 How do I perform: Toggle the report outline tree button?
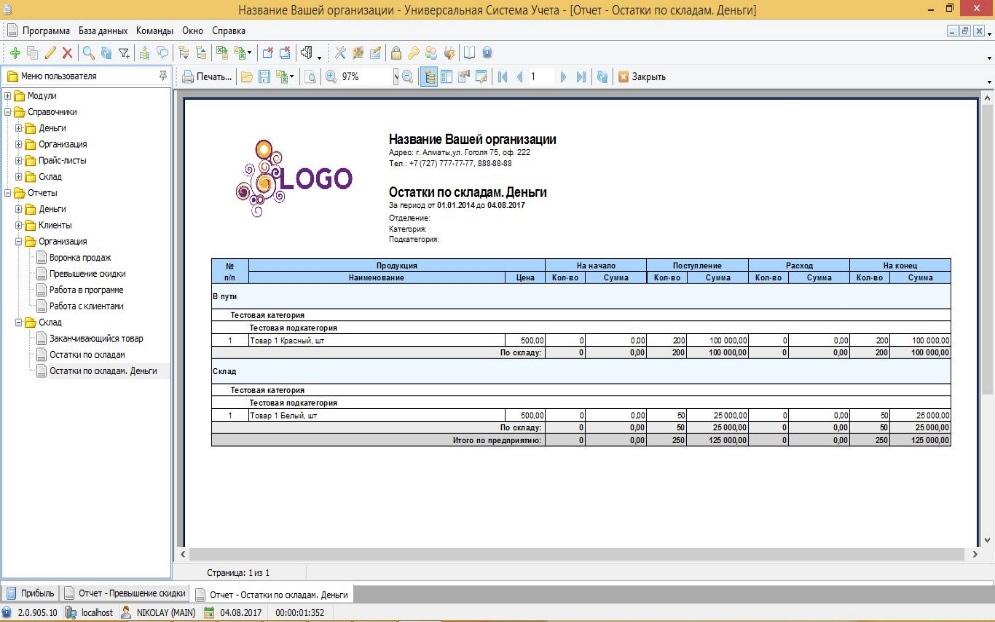[x=429, y=77]
